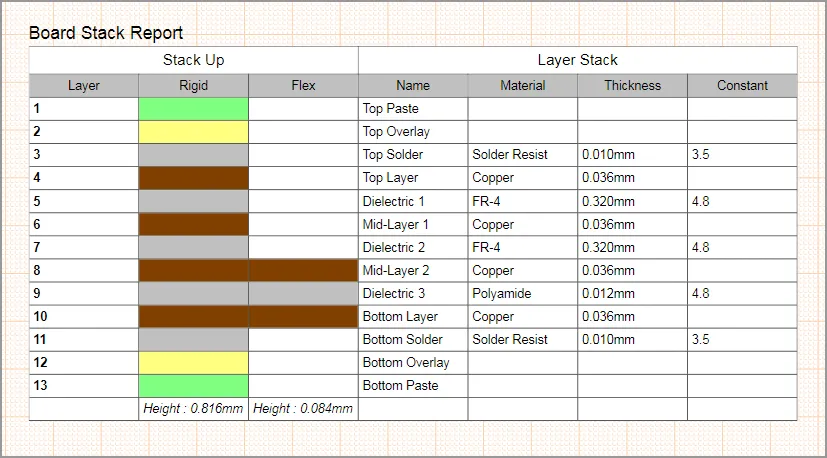Click "0.320mm" thickness in Dielectric 1 row

click(x=632, y=201)
